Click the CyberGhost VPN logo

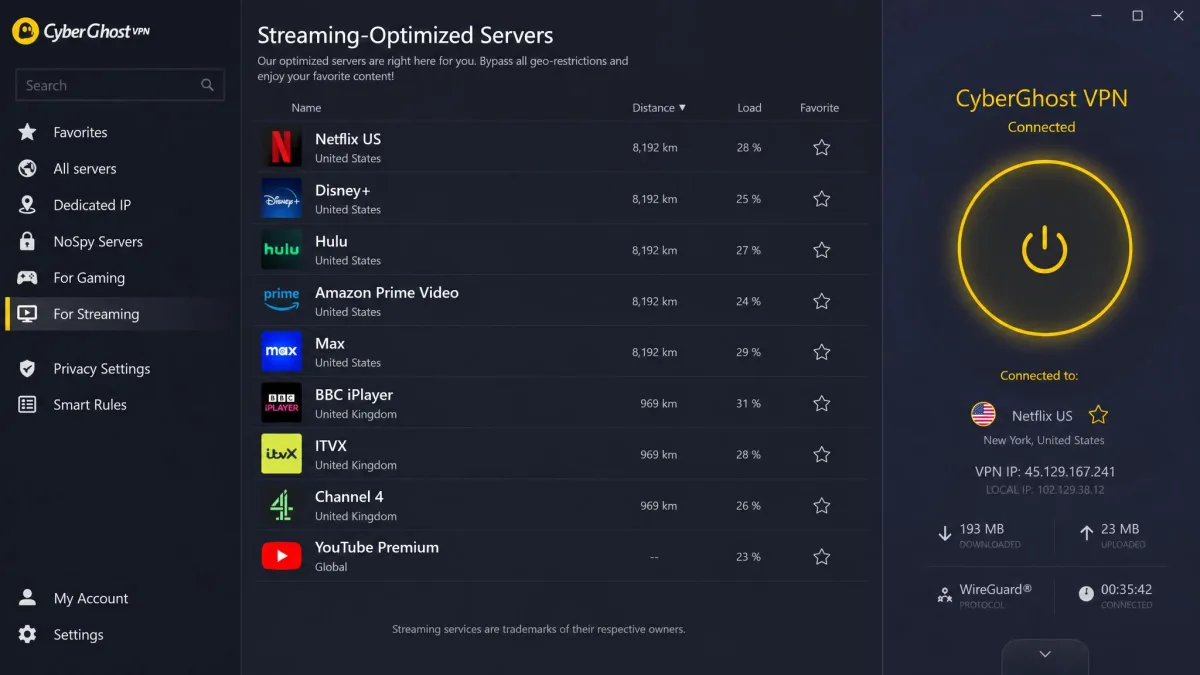[x=81, y=32]
